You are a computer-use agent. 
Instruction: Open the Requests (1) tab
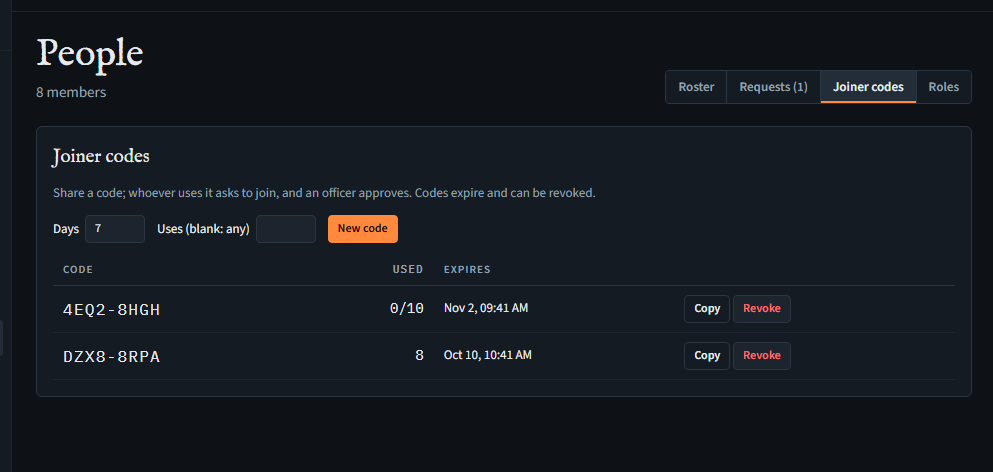(x=773, y=87)
